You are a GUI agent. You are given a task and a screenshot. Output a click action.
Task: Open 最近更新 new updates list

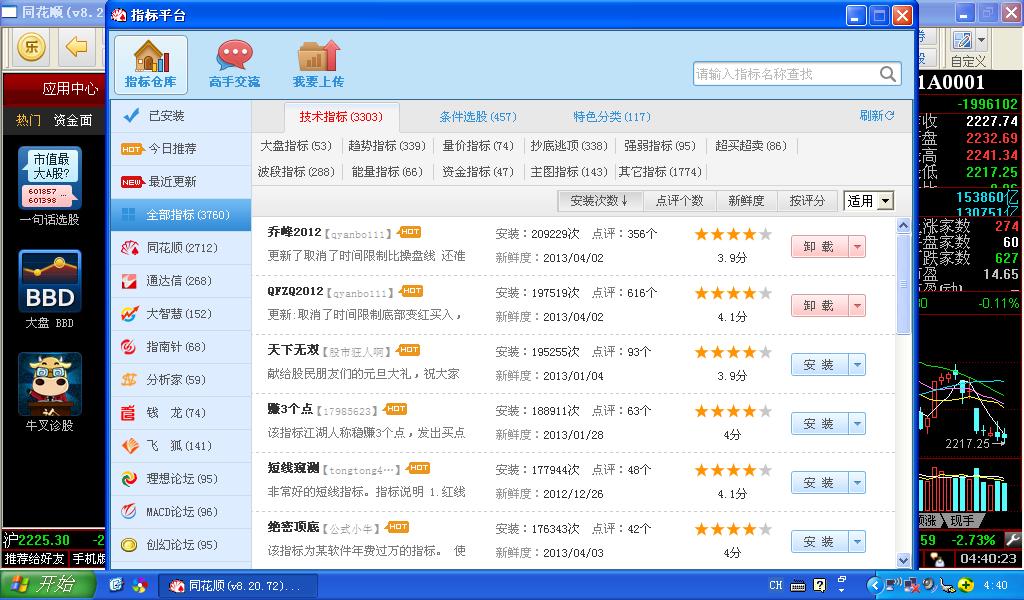click(181, 182)
